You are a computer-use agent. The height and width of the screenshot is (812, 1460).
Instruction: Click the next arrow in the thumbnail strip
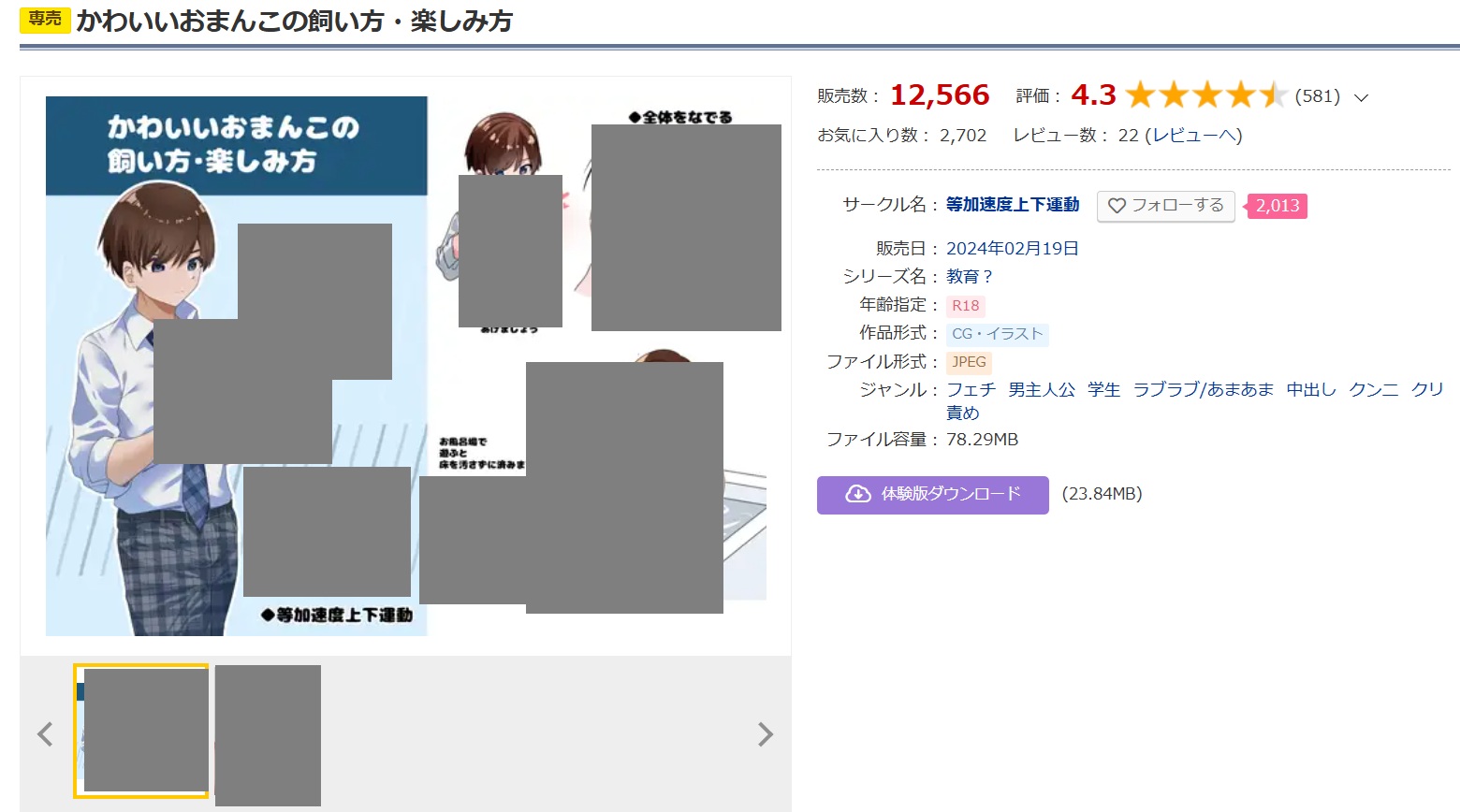click(x=765, y=734)
